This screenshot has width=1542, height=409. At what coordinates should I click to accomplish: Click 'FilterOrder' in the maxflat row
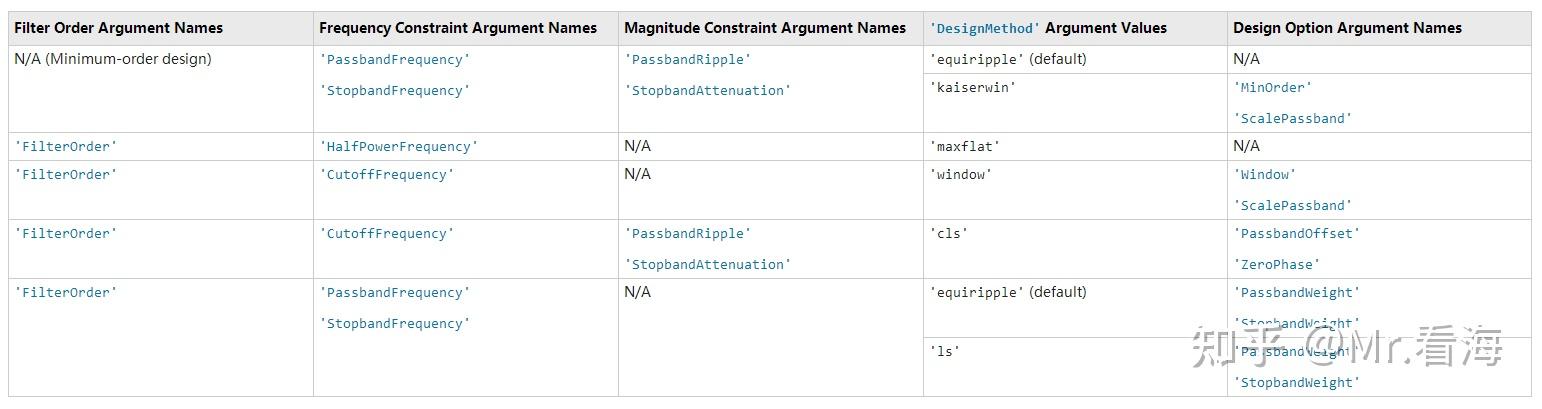tap(65, 146)
